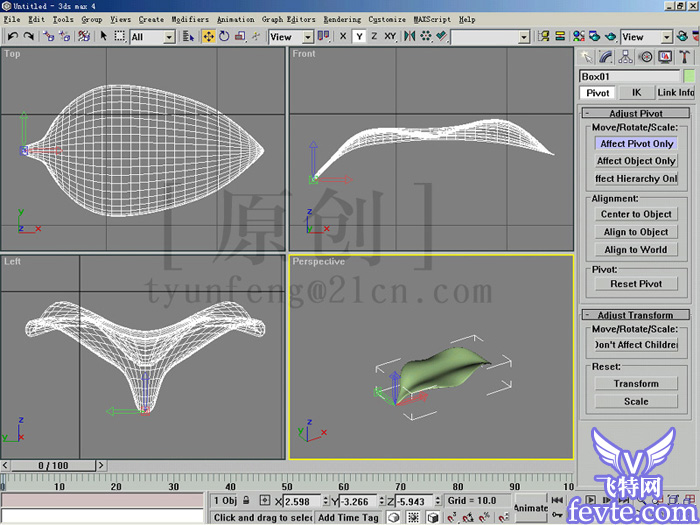Toggle the Animate button

530,508
